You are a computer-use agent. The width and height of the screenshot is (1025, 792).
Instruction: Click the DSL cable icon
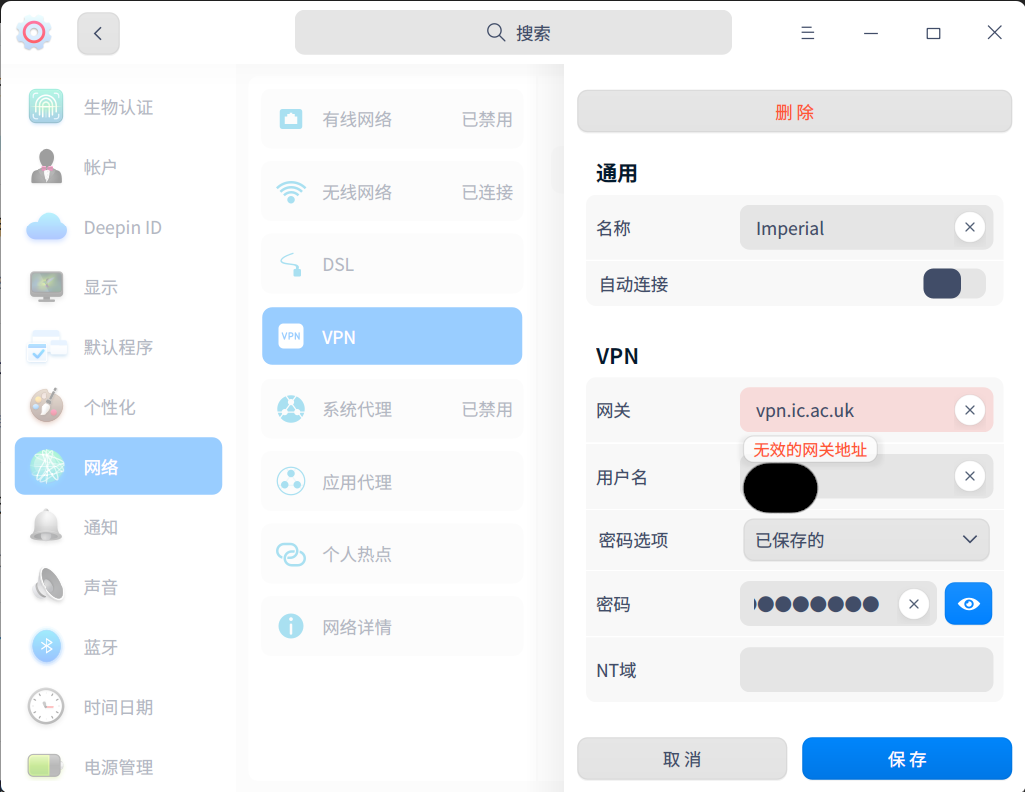click(291, 265)
